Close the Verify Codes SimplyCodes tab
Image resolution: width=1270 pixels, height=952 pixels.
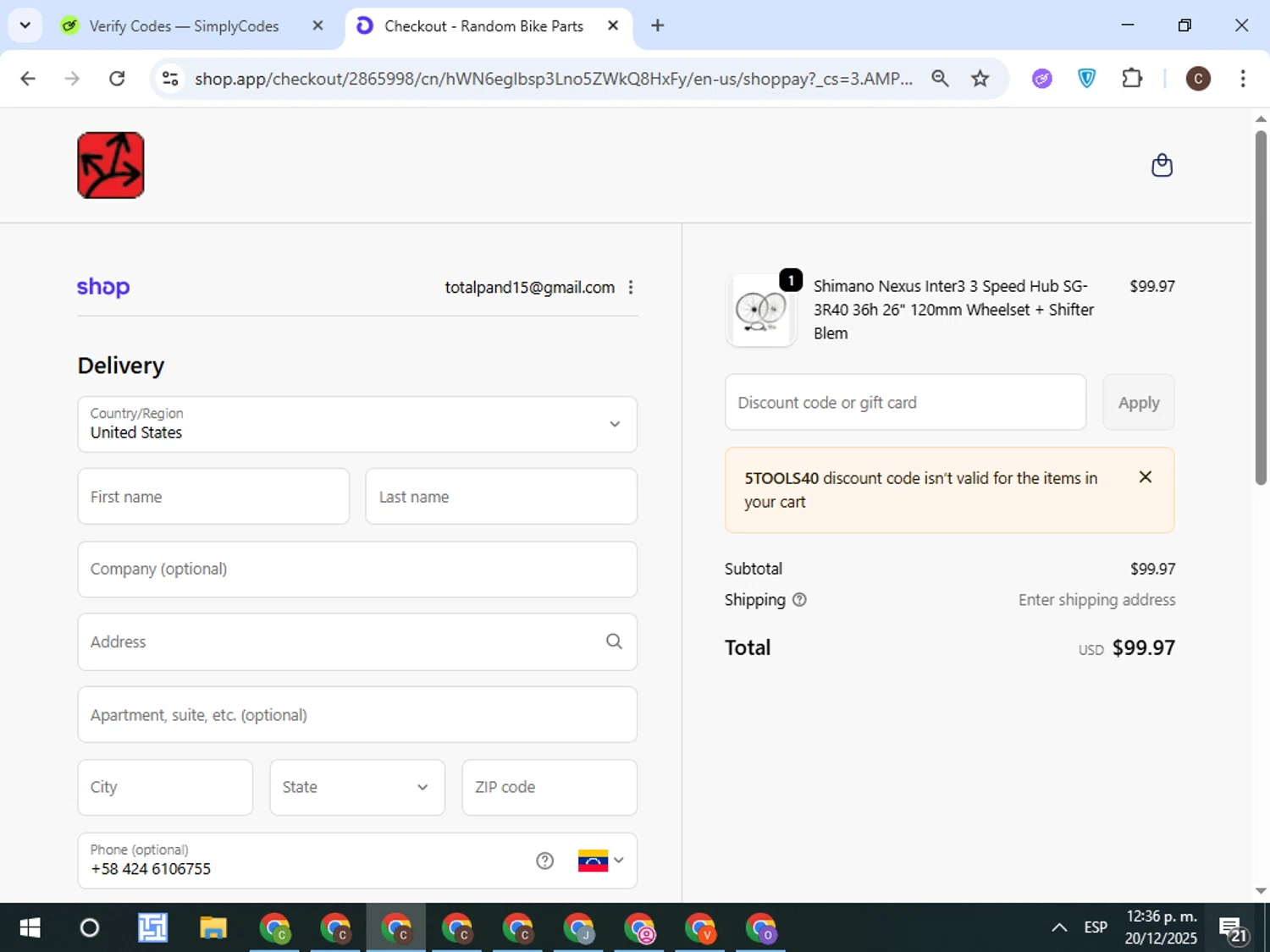coord(317,25)
